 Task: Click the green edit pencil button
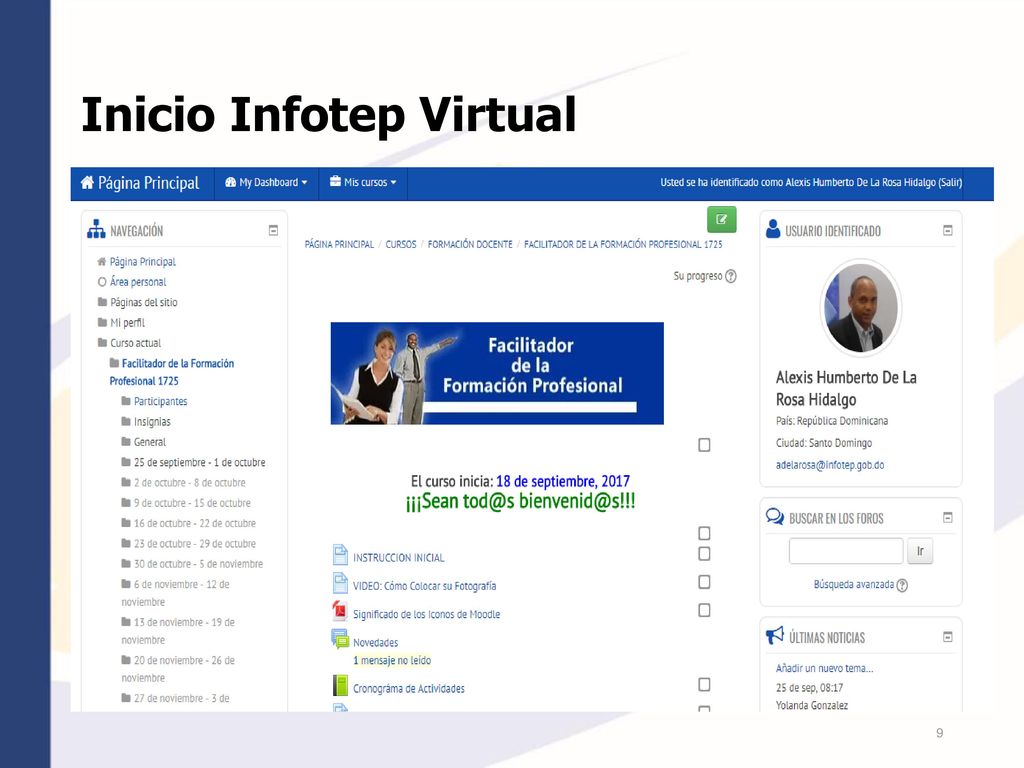tap(722, 219)
